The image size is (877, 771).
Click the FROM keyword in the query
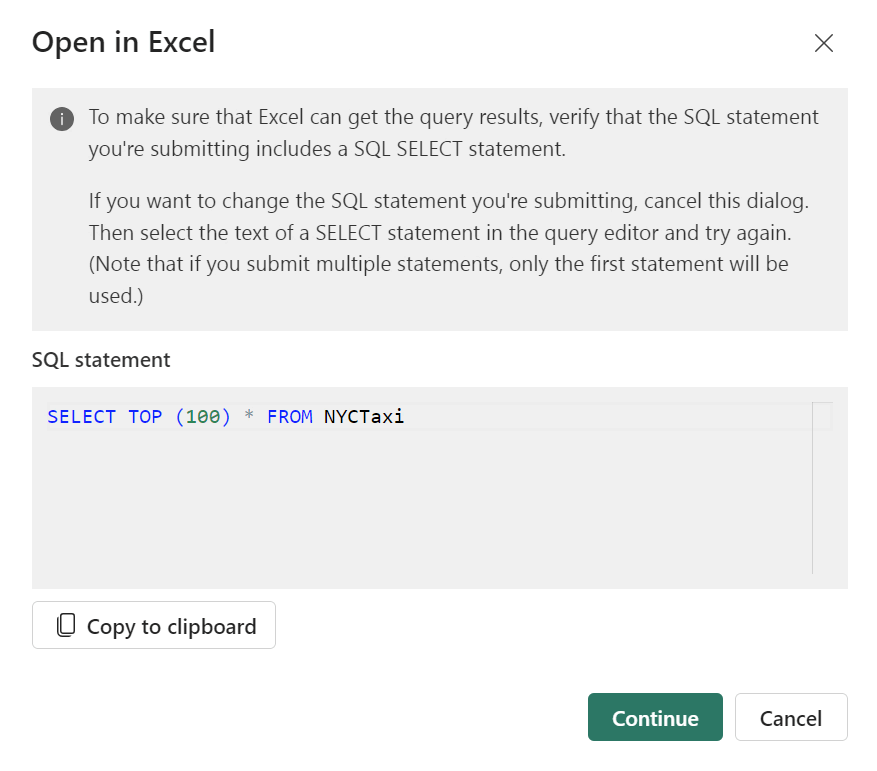point(290,417)
